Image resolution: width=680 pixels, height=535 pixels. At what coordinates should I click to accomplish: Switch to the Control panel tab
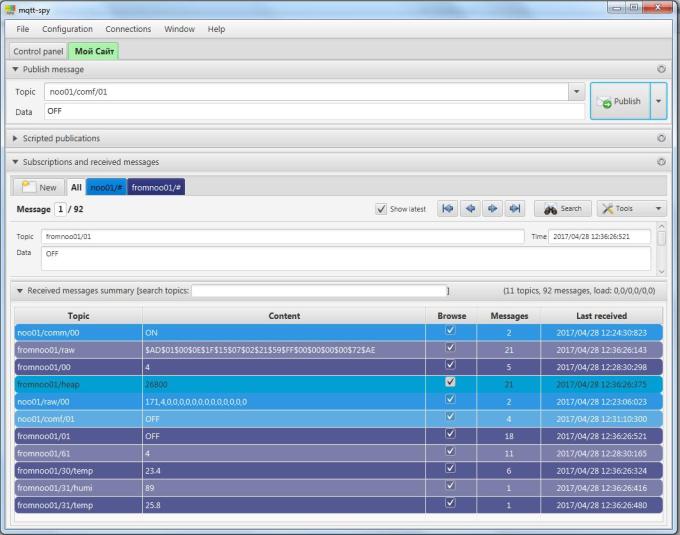(38, 51)
